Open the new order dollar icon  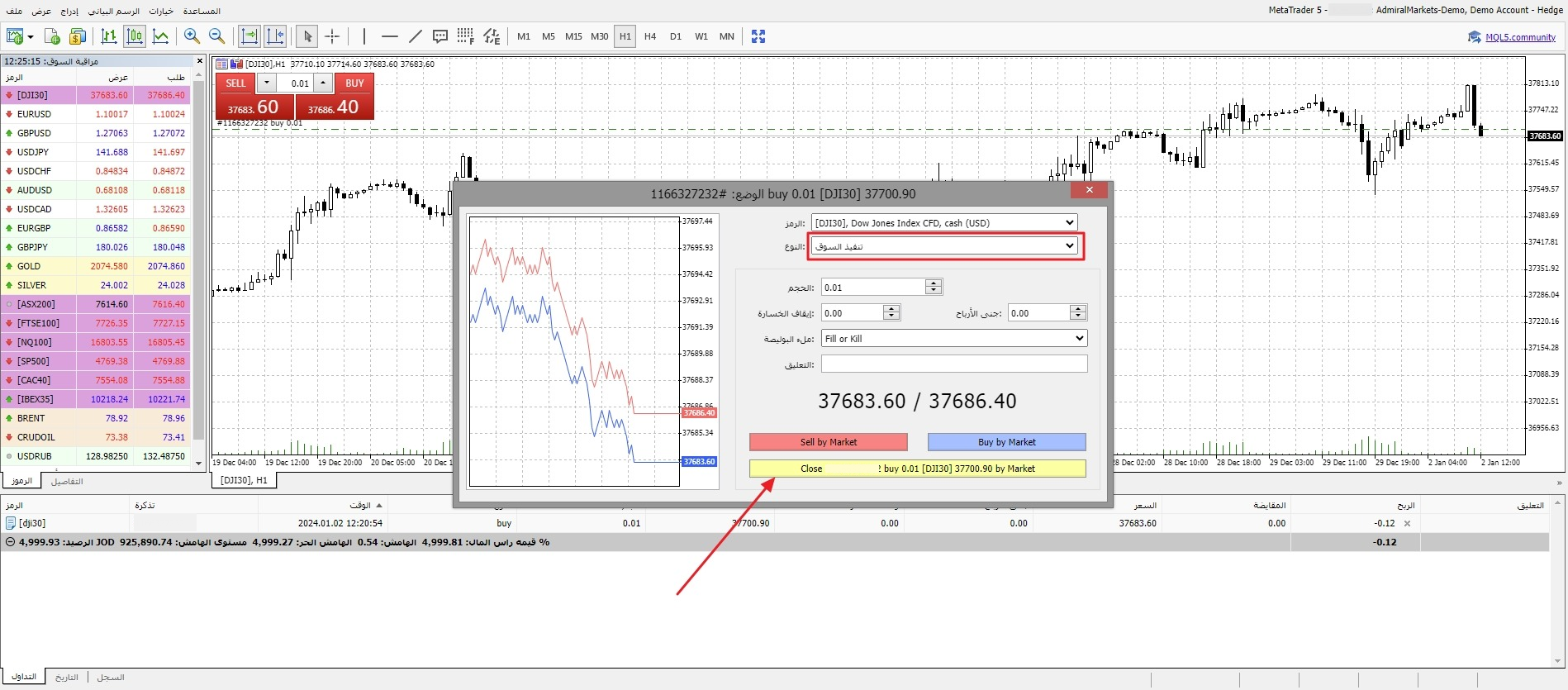tap(78, 36)
